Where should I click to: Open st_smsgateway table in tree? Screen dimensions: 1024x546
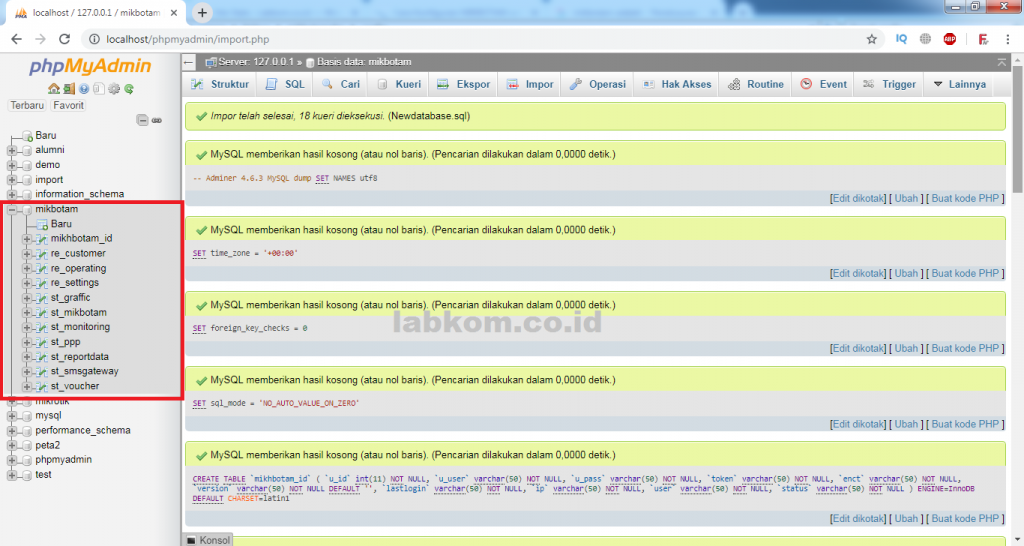click(x=84, y=372)
